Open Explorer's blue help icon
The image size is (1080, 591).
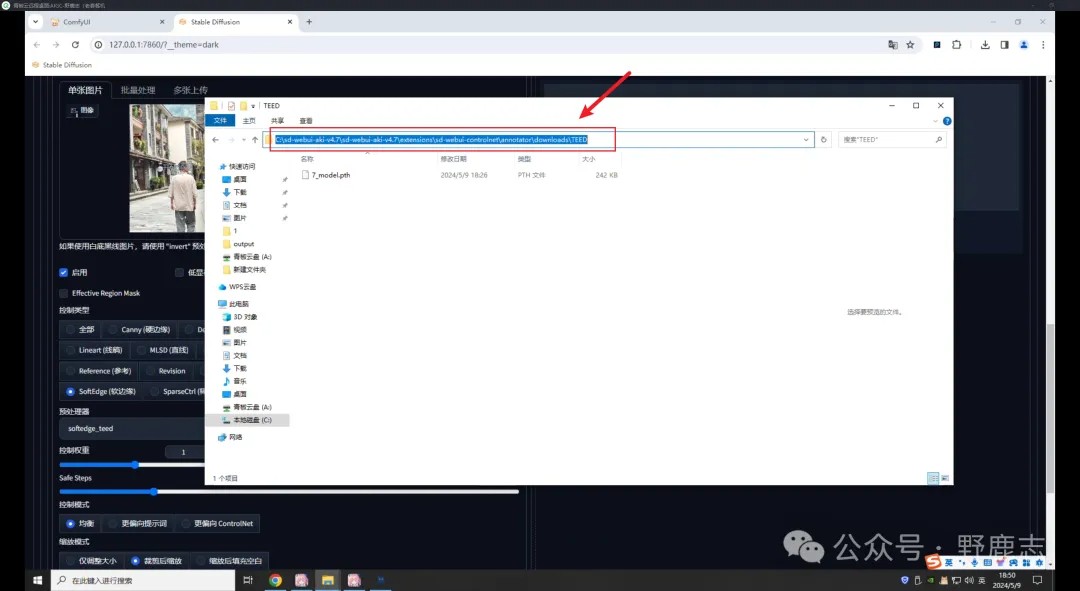pos(947,121)
